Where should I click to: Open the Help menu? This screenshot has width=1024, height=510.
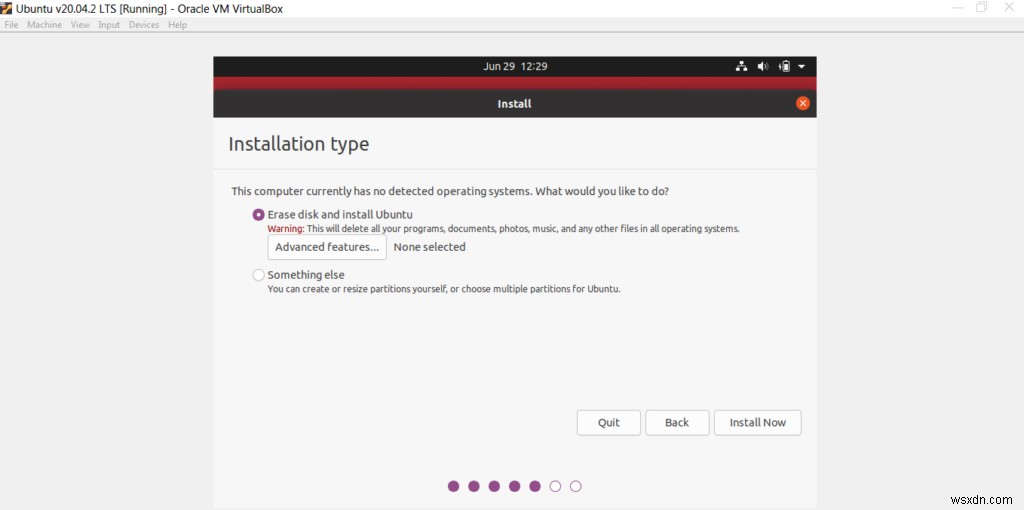tap(177, 25)
